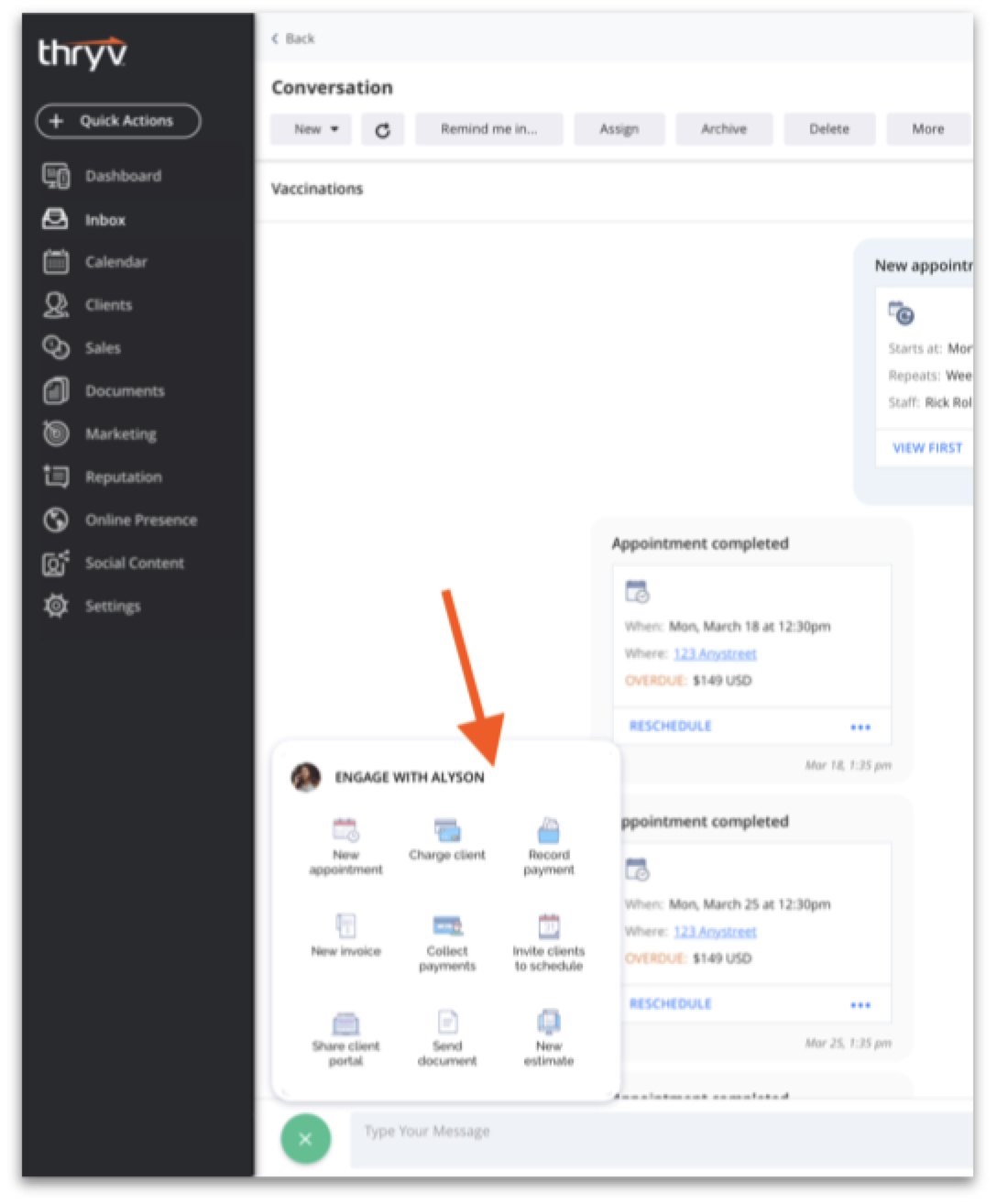
Task: Click the Mar 18, 1:35 pm timestamp
Action: pos(848,765)
